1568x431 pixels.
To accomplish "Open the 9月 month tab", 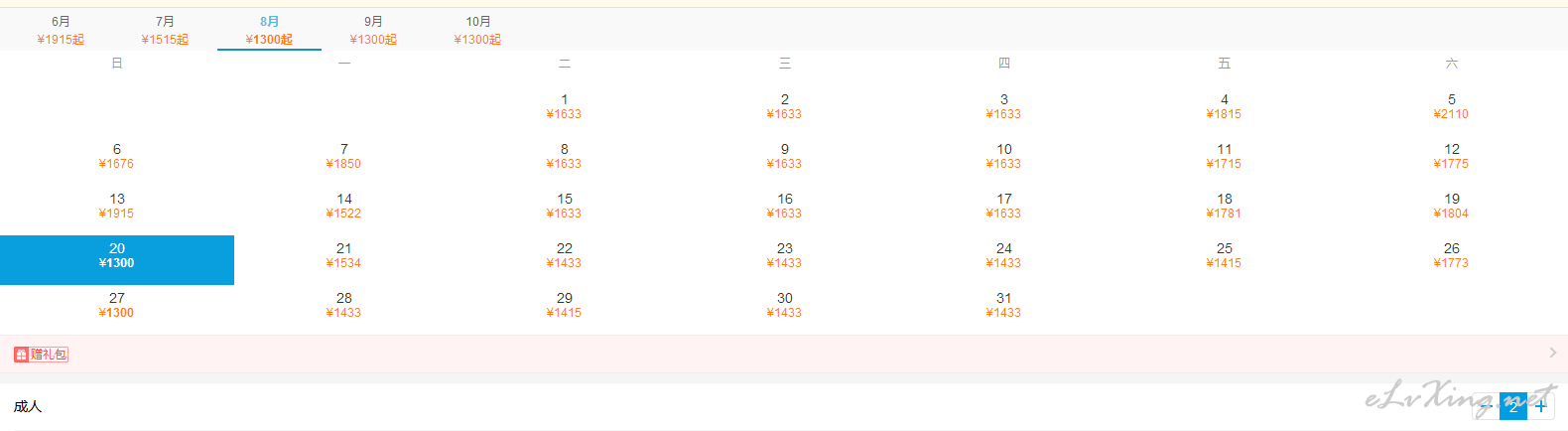I will coord(373,30).
